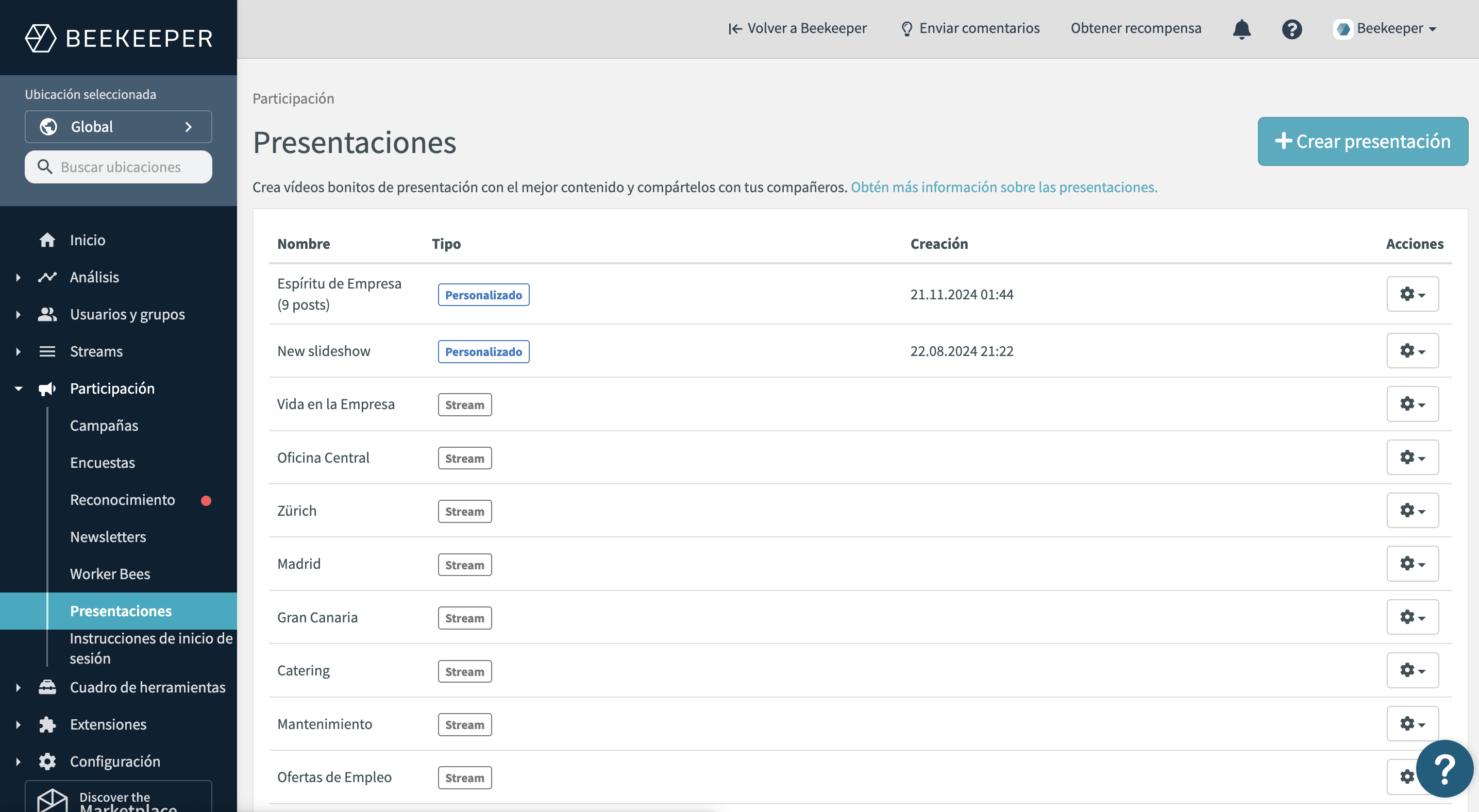1479x812 pixels.
Task: Click Participación breadcrumb
Action: coord(293,99)
